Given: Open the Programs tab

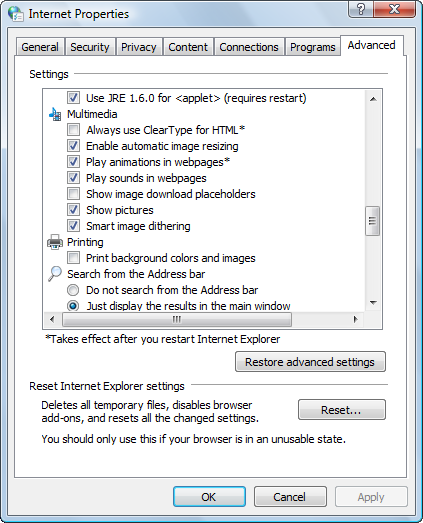Looking at the screenshot, I should (x=313, y=47).
